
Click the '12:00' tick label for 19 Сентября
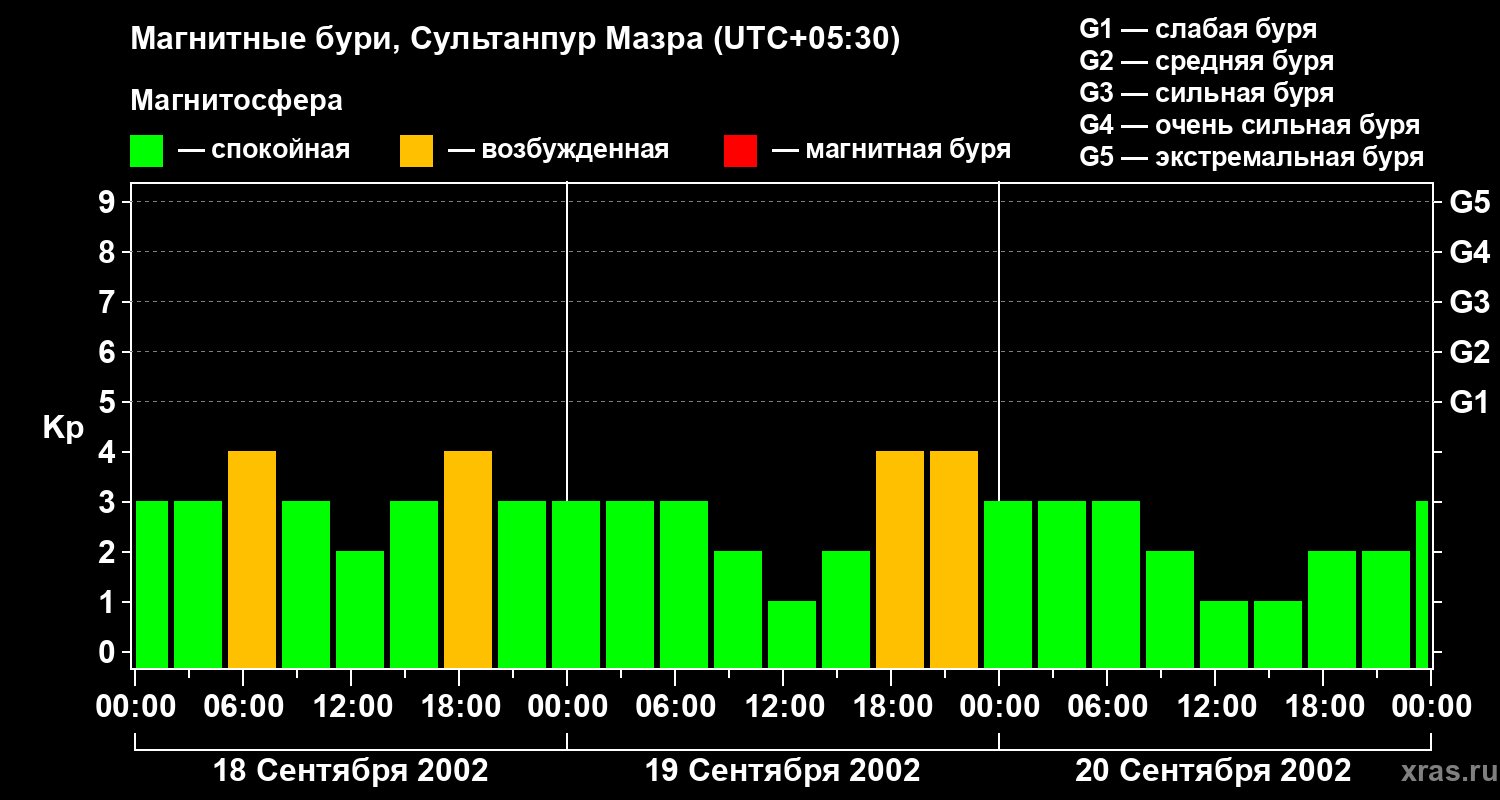coord(783,707)
